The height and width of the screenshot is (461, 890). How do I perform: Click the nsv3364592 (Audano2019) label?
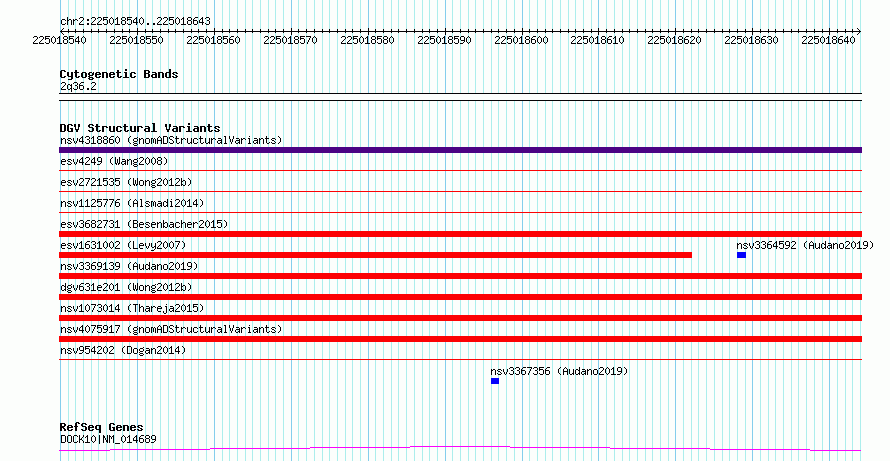[805, 245]
